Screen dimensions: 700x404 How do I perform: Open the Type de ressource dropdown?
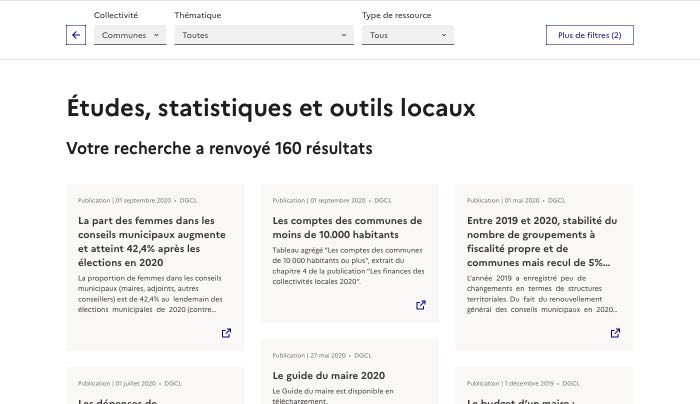coord(408,35)
